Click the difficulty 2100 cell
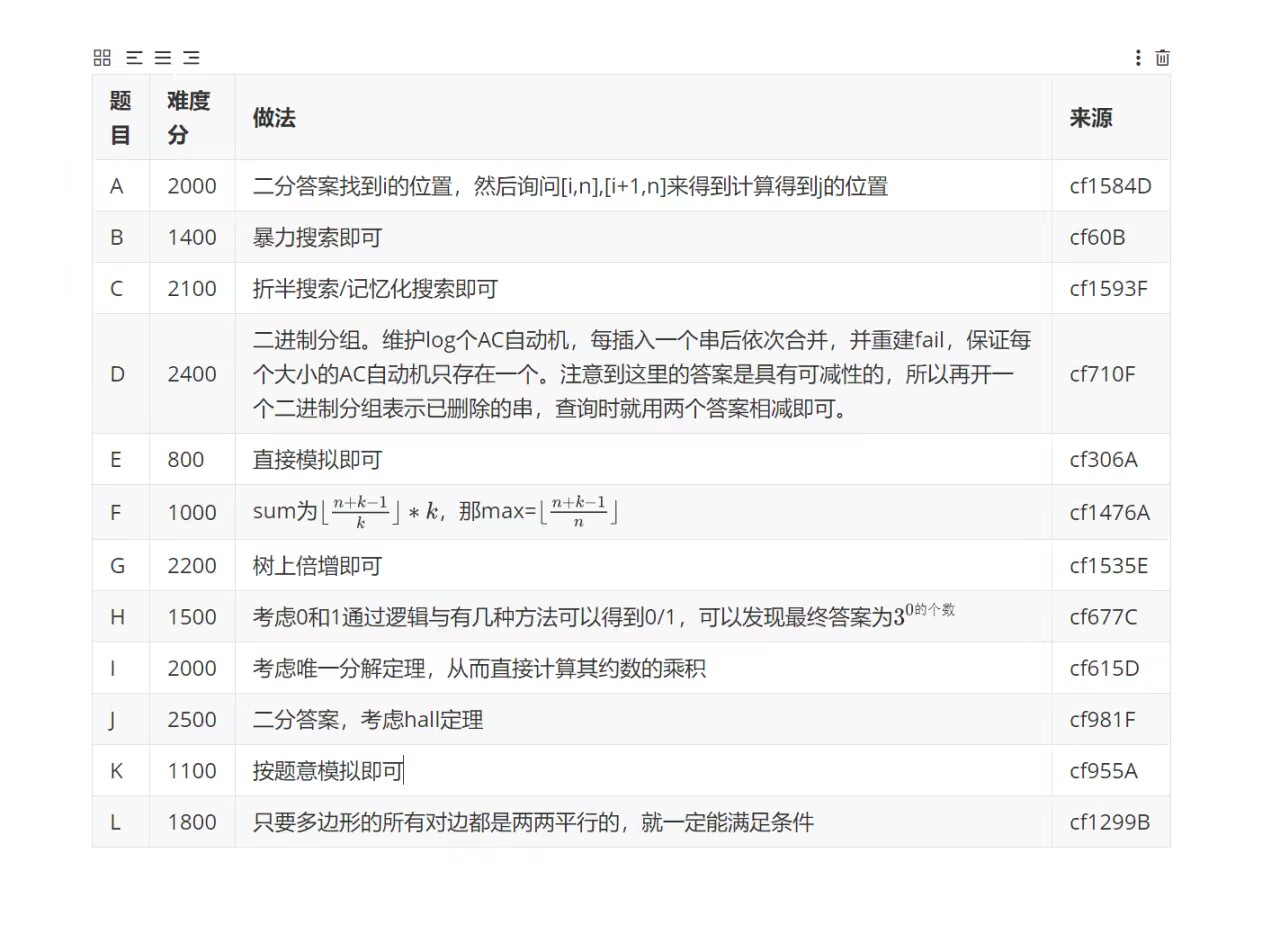The height and width of the screenshot is (925, 1280). click(x=192, y=289)
